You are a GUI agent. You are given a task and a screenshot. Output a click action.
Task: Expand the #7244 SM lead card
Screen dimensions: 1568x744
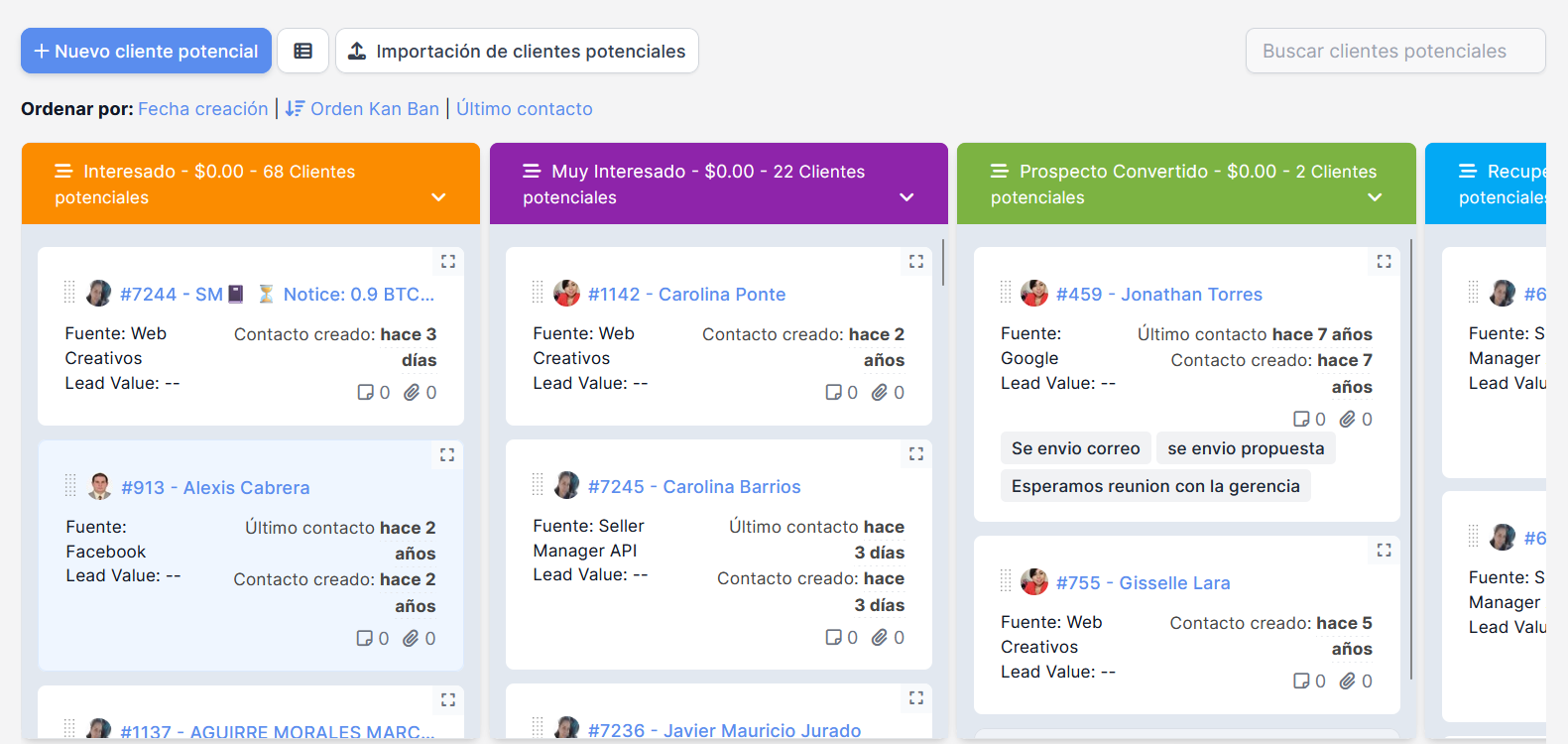click(x=448, y=261)
